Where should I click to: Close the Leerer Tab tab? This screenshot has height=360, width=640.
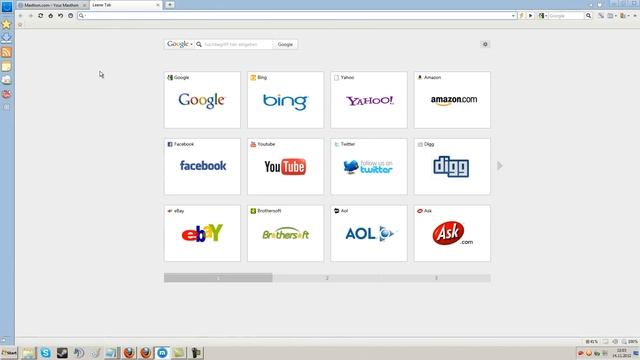pyautogui.click(x=158, y=5)
